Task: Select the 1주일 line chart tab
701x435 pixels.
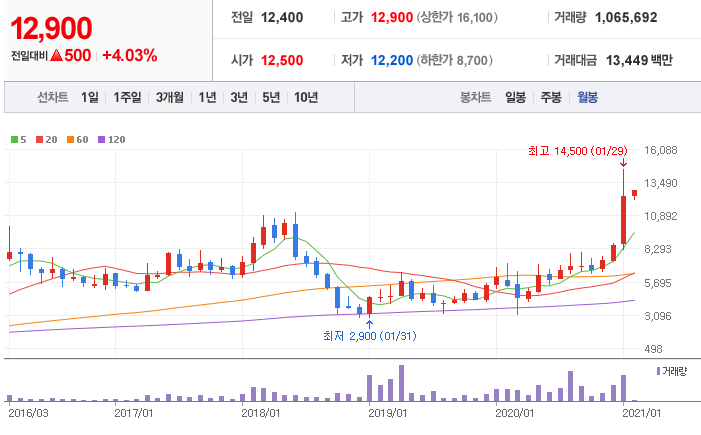Action: pyautogui.click(x=127, y=97)
